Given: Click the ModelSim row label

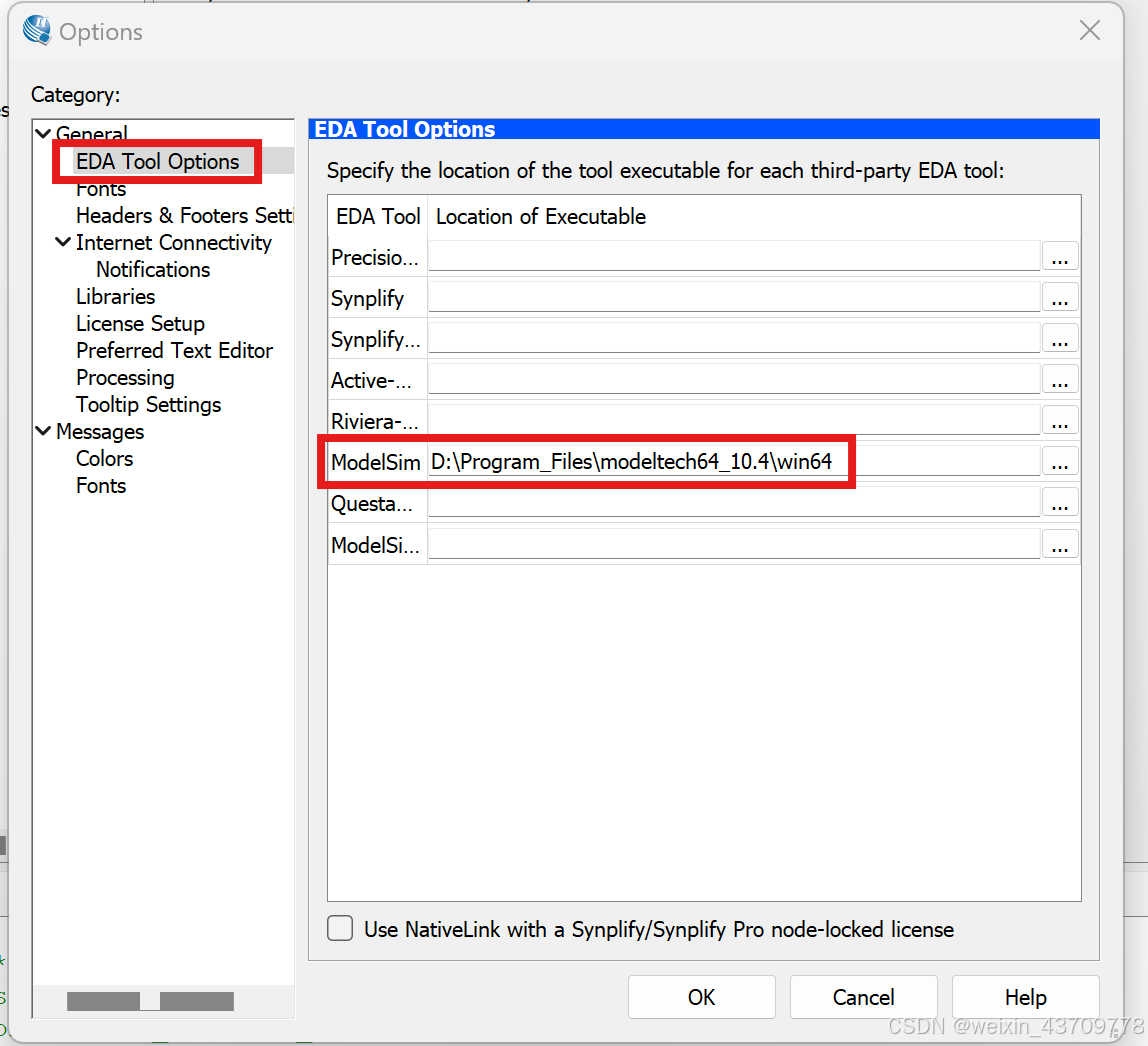Looking at the screenshot, I should pos(376,462).
